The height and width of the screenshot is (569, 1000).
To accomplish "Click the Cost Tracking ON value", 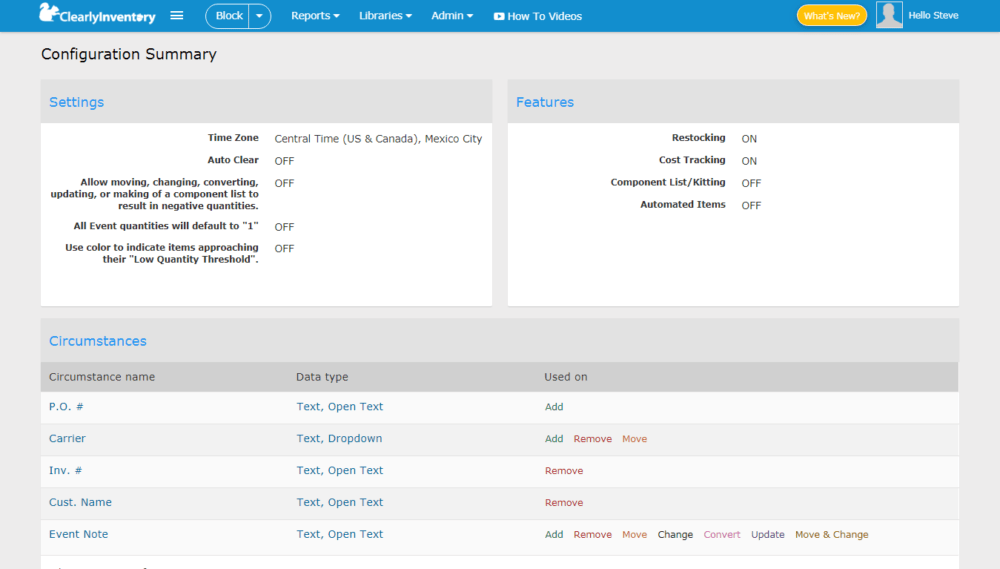I will [x=749, y=161].
